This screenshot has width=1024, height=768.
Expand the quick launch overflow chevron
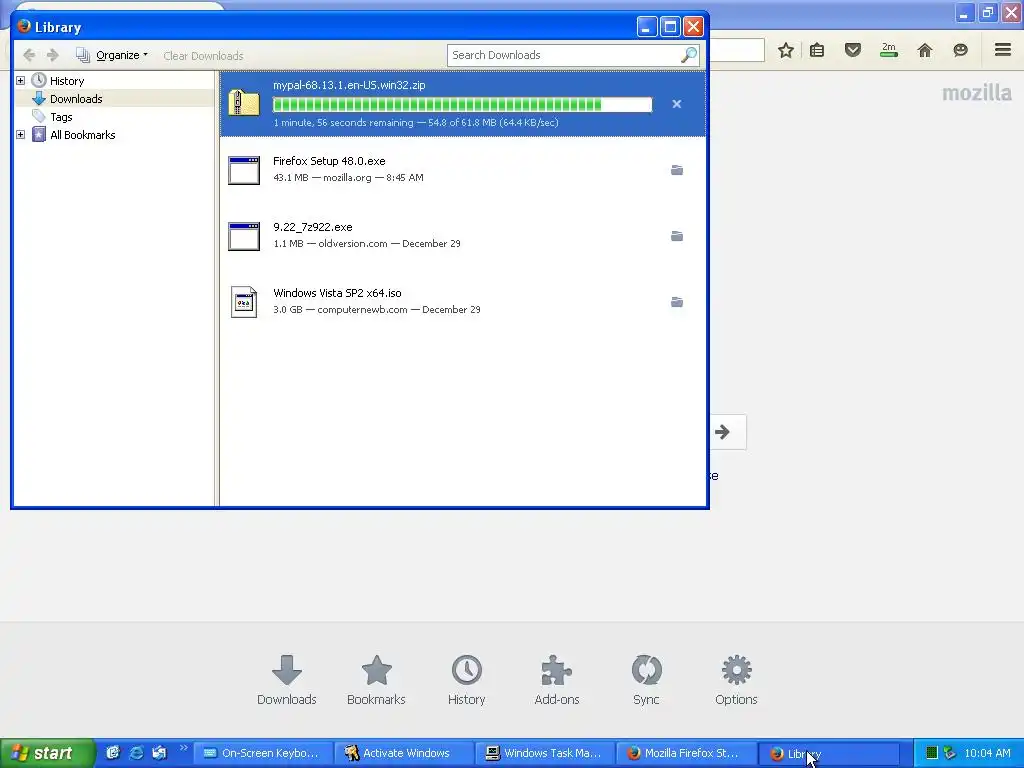[x=184, y=748]
